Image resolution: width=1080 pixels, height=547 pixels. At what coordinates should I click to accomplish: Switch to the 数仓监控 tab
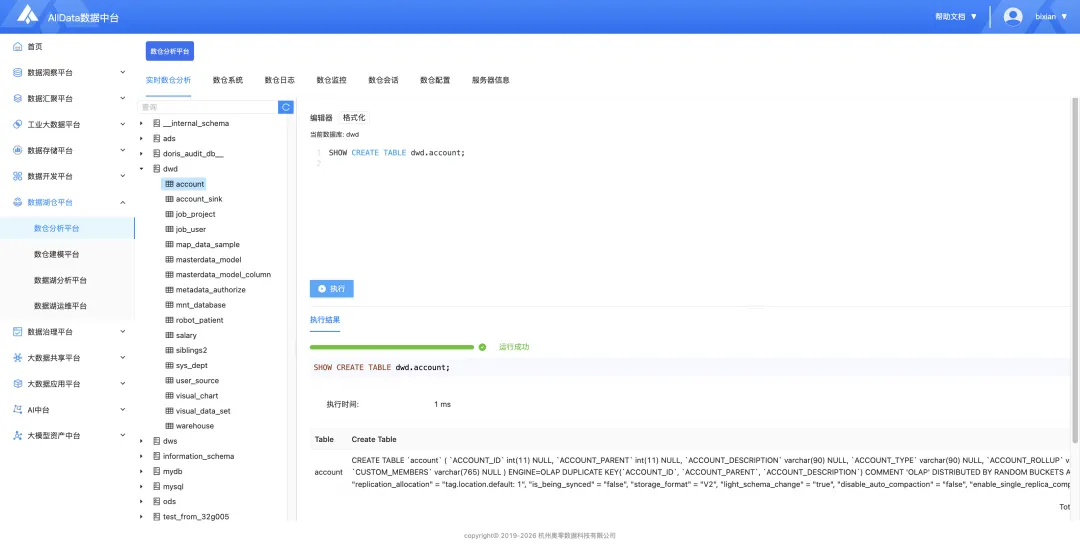coord(331,80)
